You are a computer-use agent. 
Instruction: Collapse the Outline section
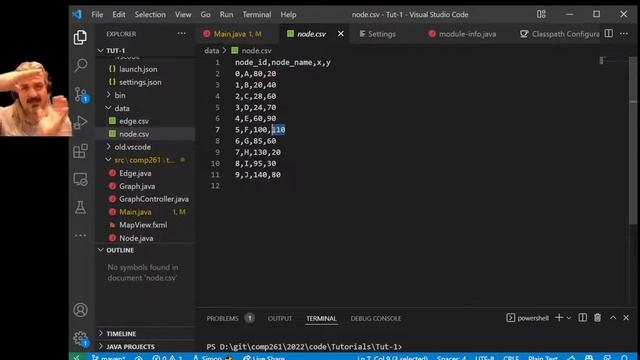tap(145, 250)
